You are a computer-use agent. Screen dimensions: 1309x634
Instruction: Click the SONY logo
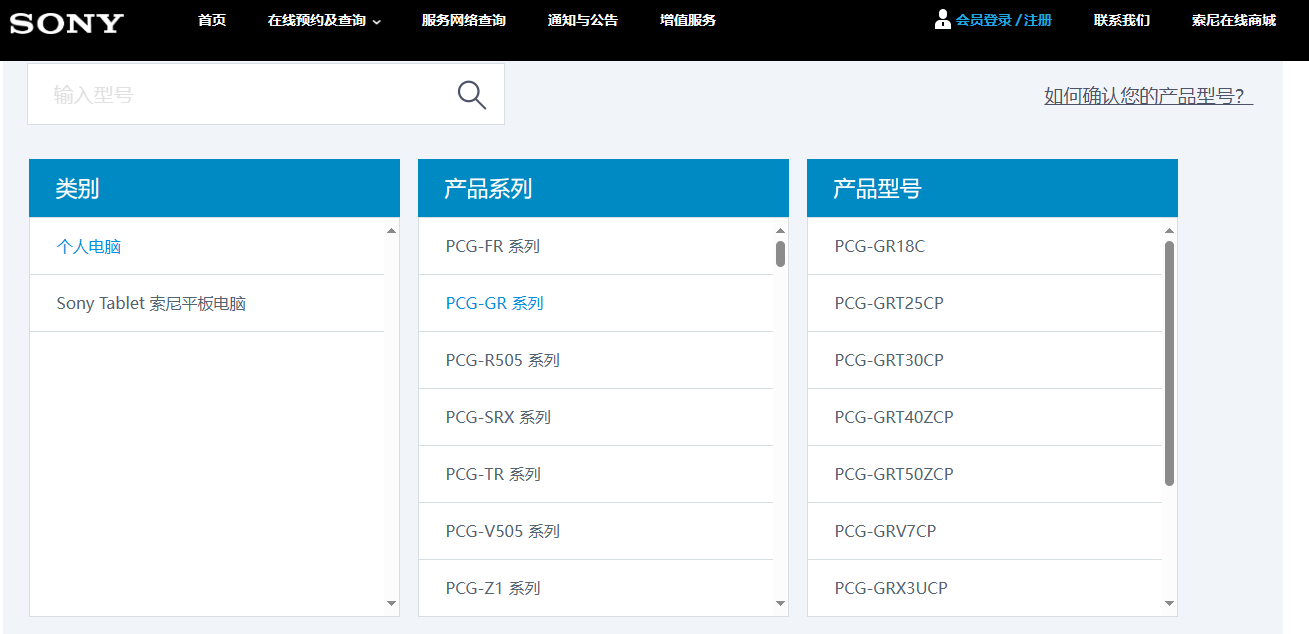[x=66, y=24]
